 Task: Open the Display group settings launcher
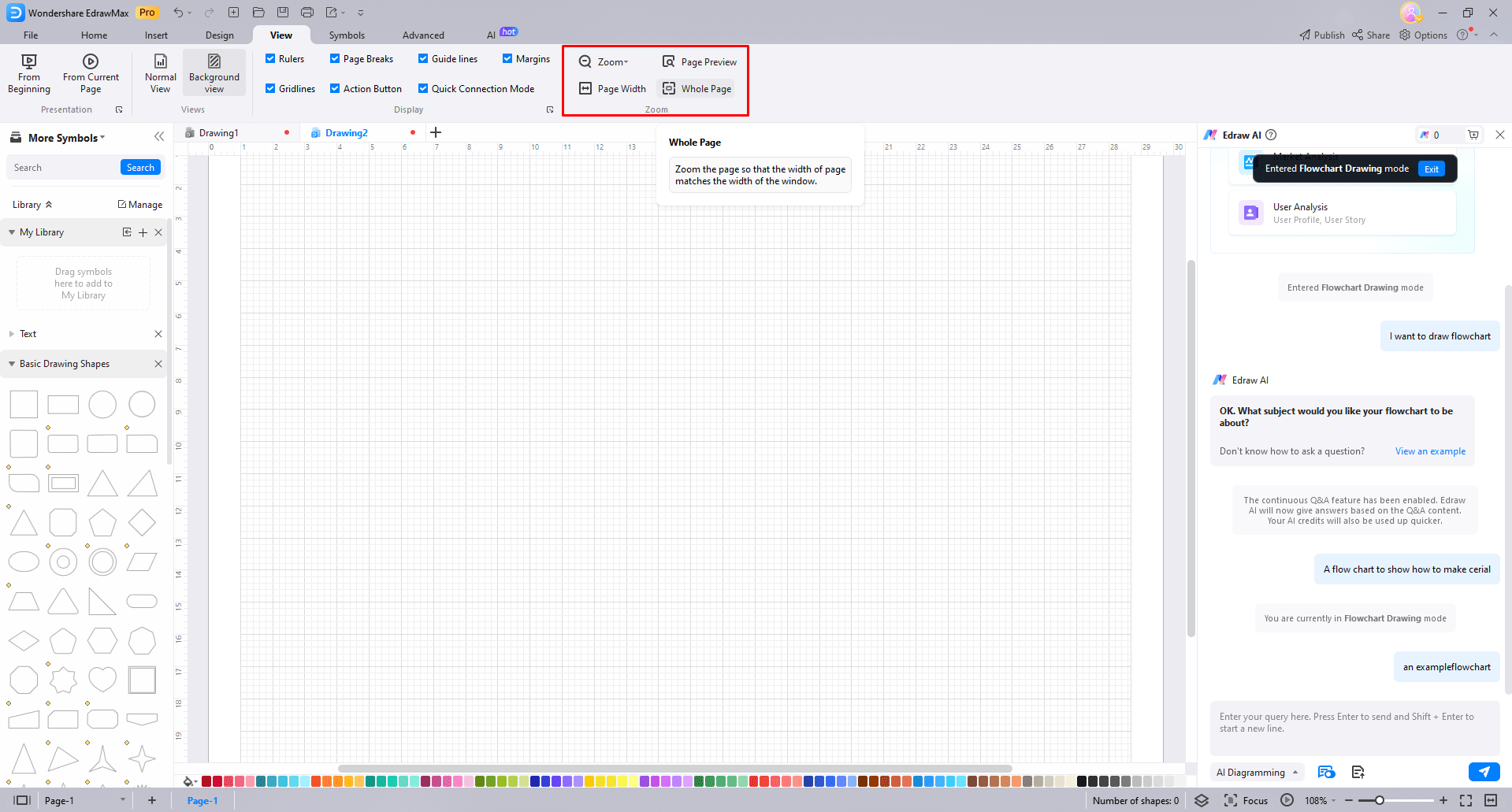click(550, 109)
